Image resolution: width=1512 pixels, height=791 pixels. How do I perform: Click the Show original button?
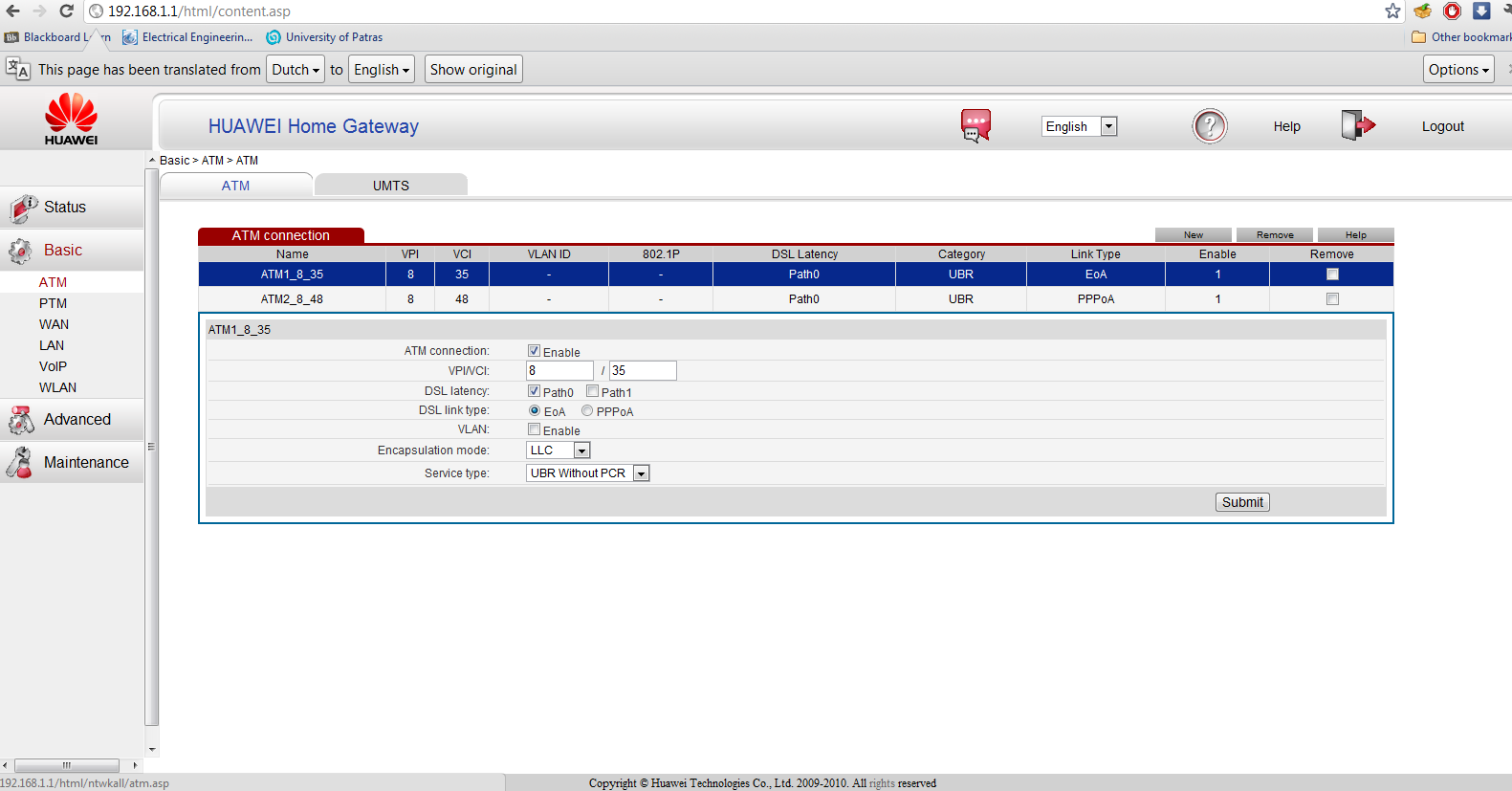pos(473,70)
